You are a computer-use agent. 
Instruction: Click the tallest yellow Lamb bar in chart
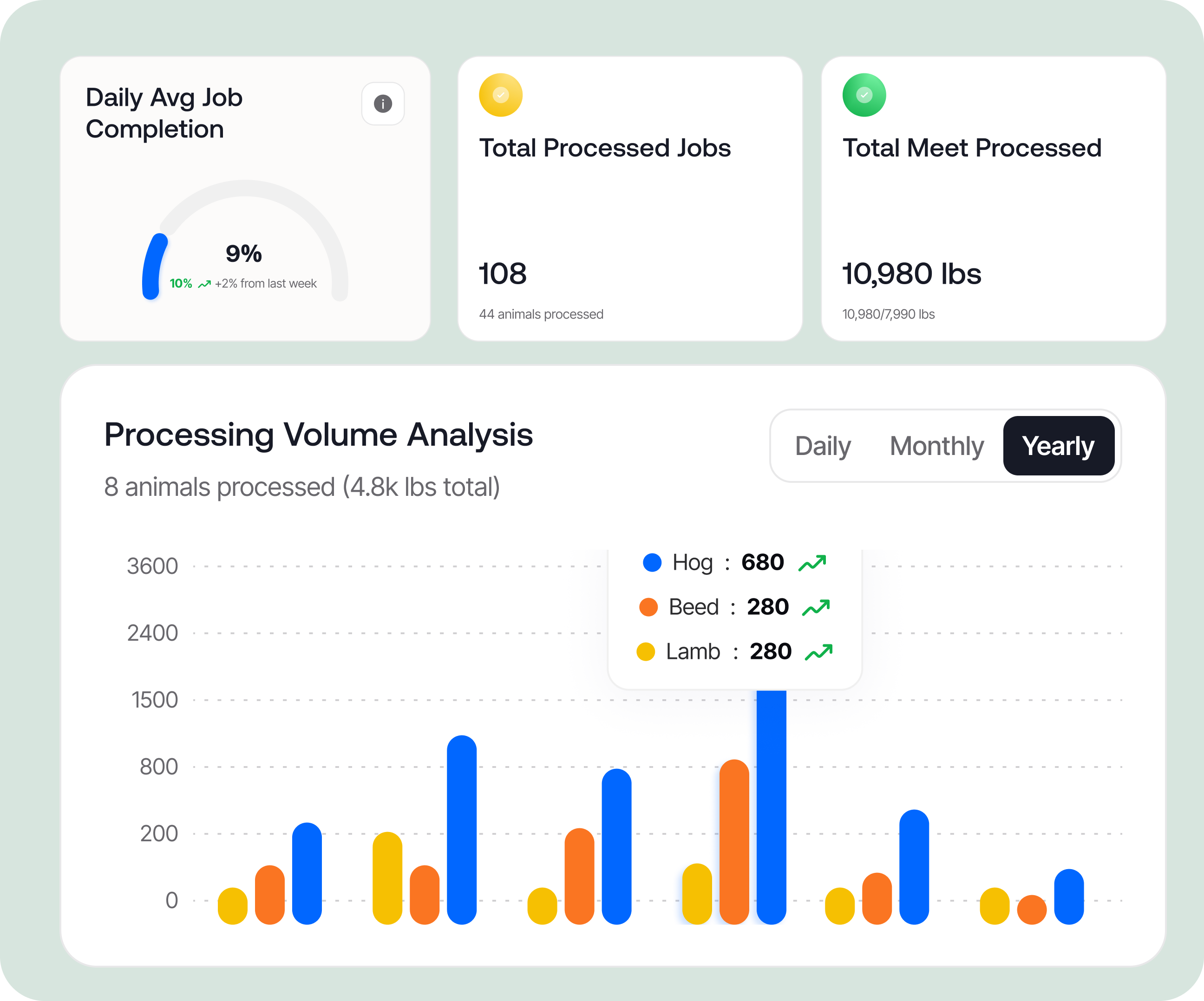pos(387,878)
